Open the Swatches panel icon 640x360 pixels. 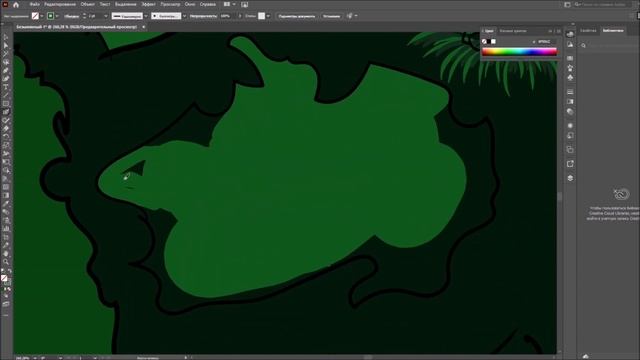coord(570,58)
